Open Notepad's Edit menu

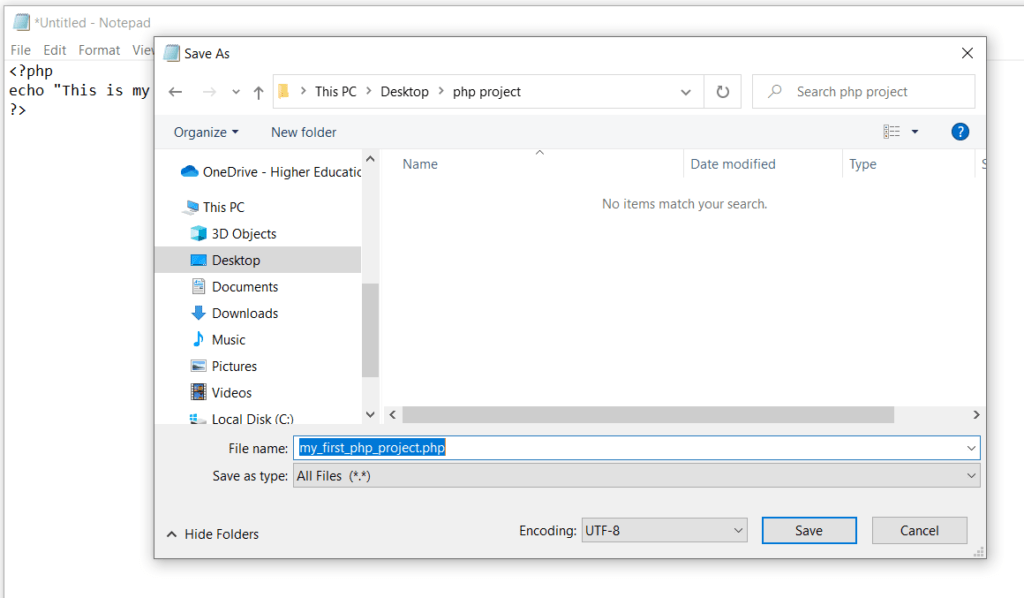coord(54,49)
